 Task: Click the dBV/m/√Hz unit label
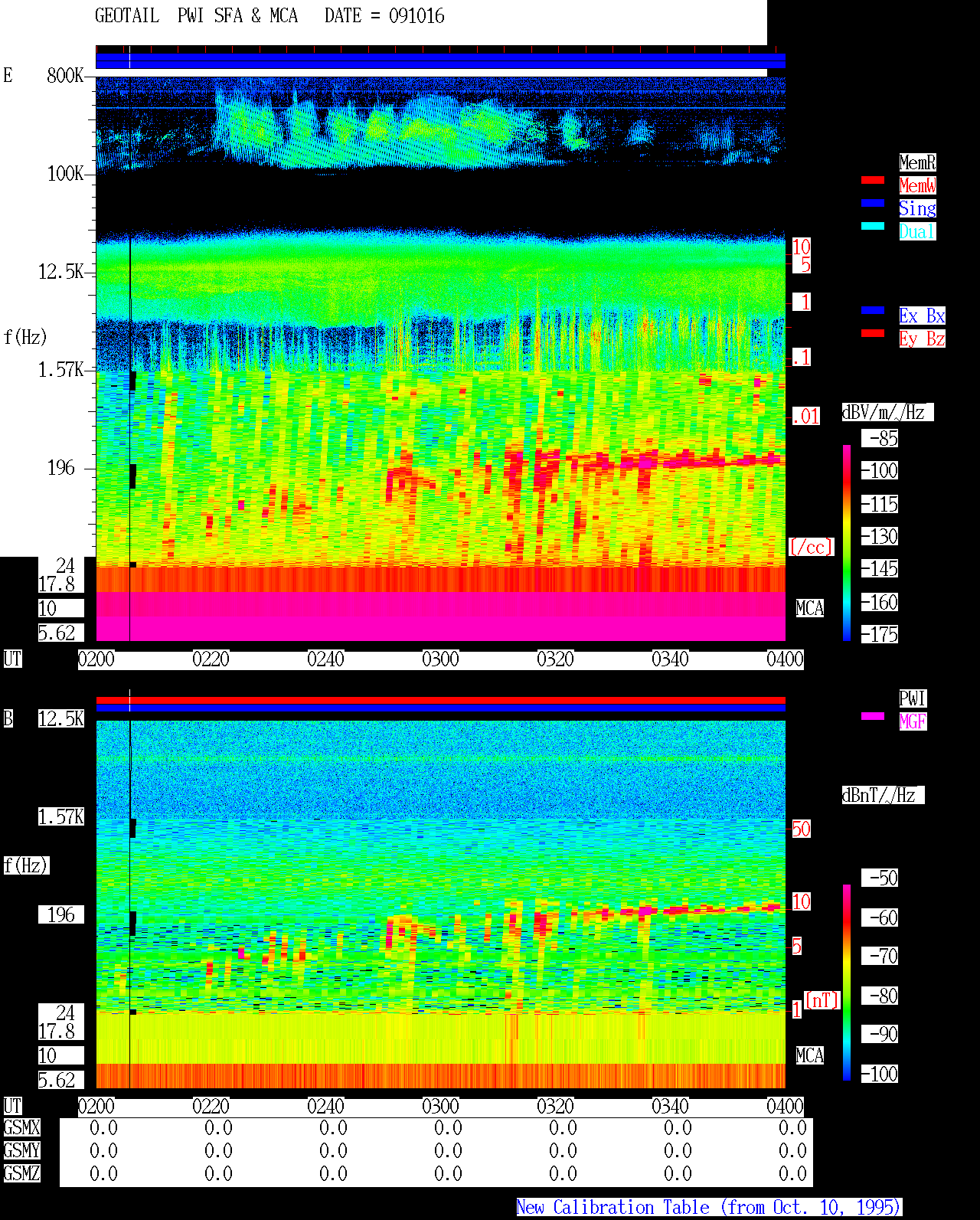pos(887,412)
